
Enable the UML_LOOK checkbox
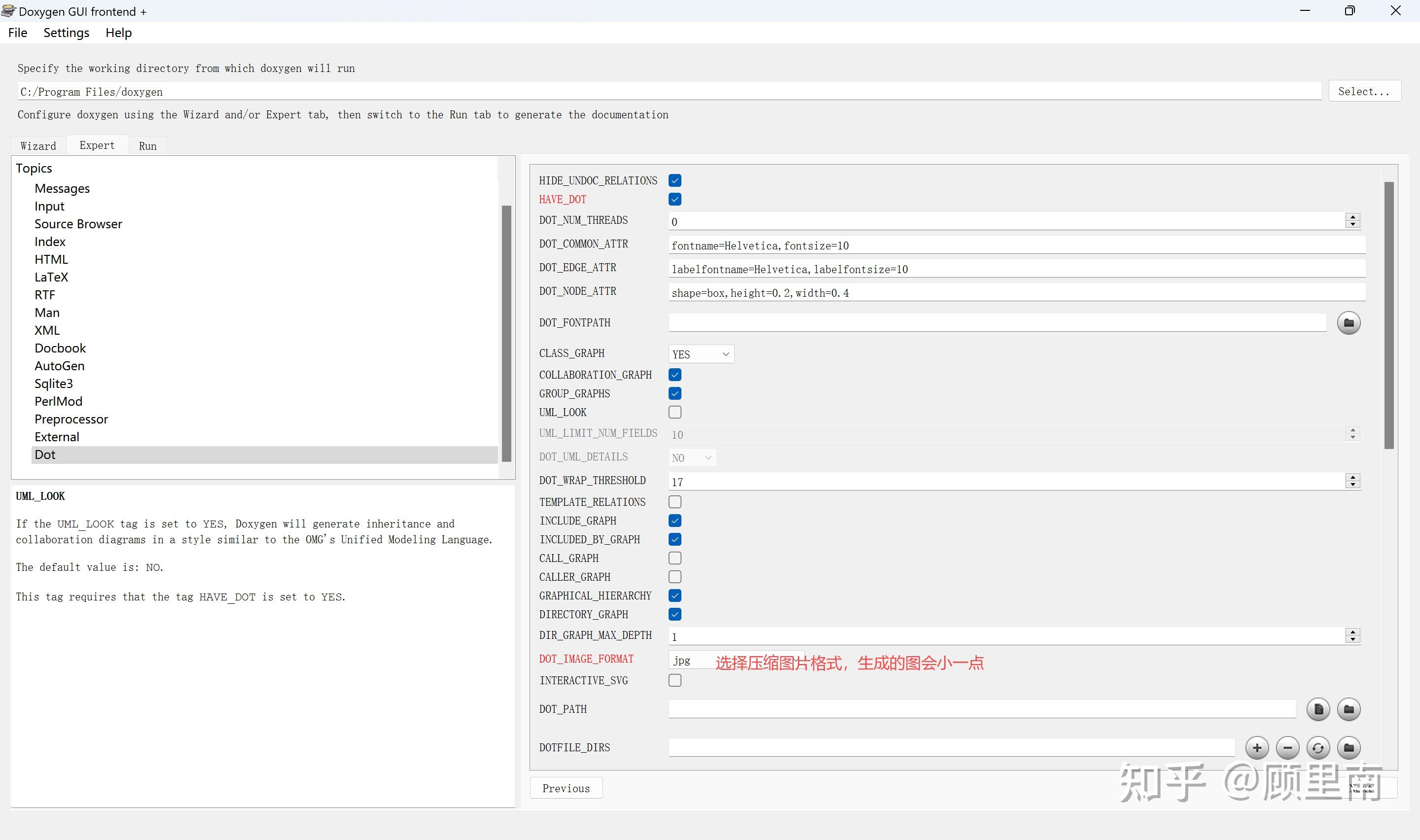[x=674, y=412]
